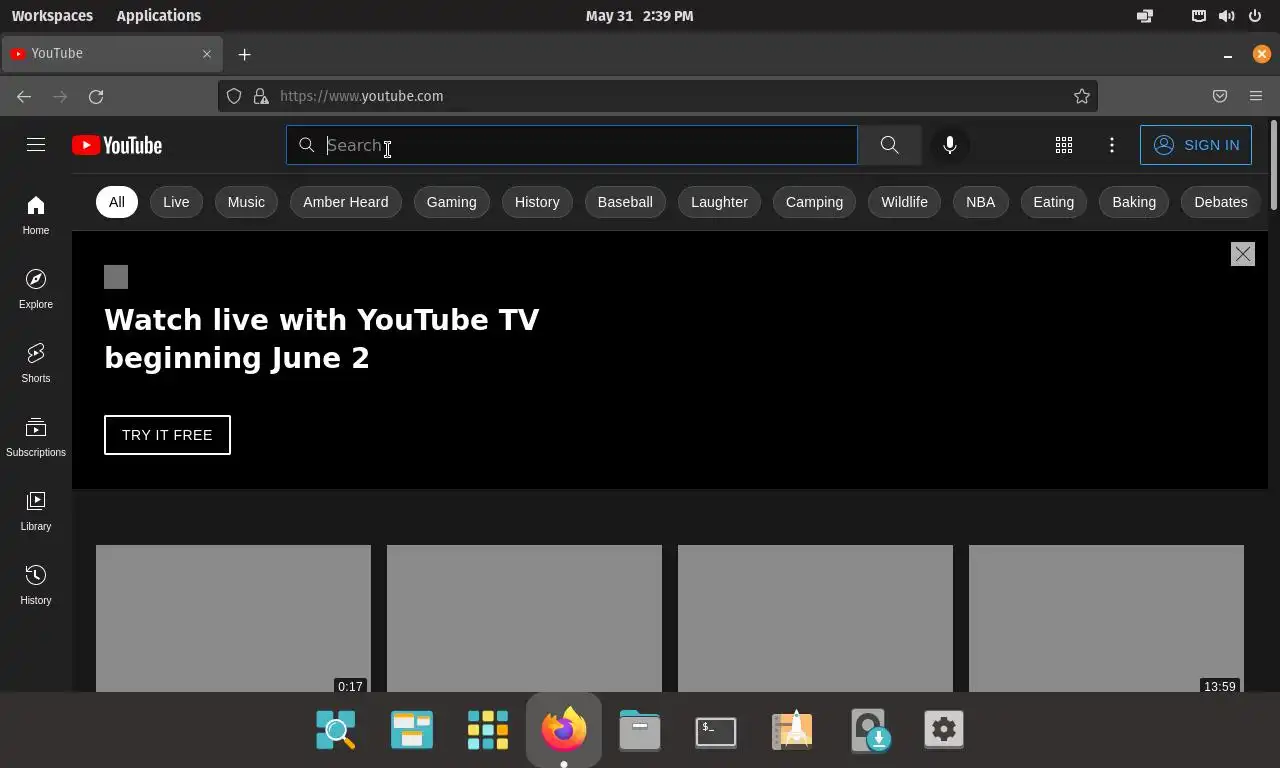Select the Laughter filter chip
The image size is (1280, 768).
(719, 202)
